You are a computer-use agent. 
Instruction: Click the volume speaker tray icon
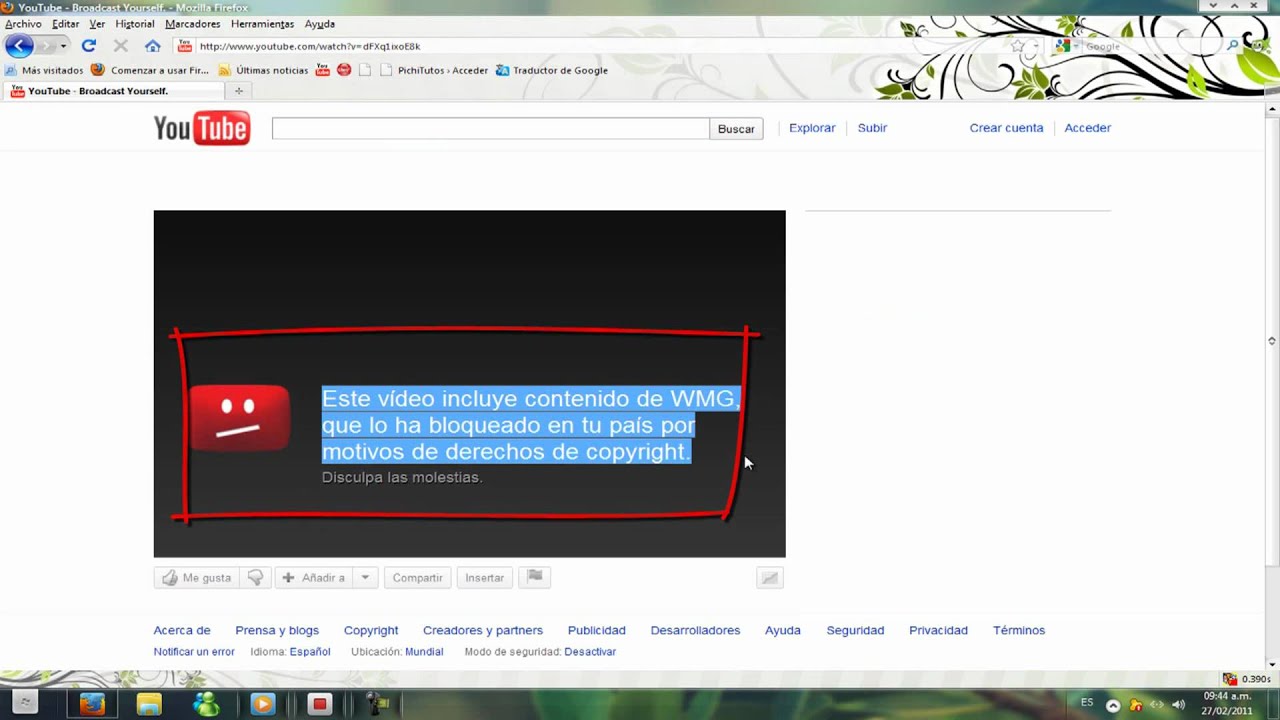pos(1178,704)
